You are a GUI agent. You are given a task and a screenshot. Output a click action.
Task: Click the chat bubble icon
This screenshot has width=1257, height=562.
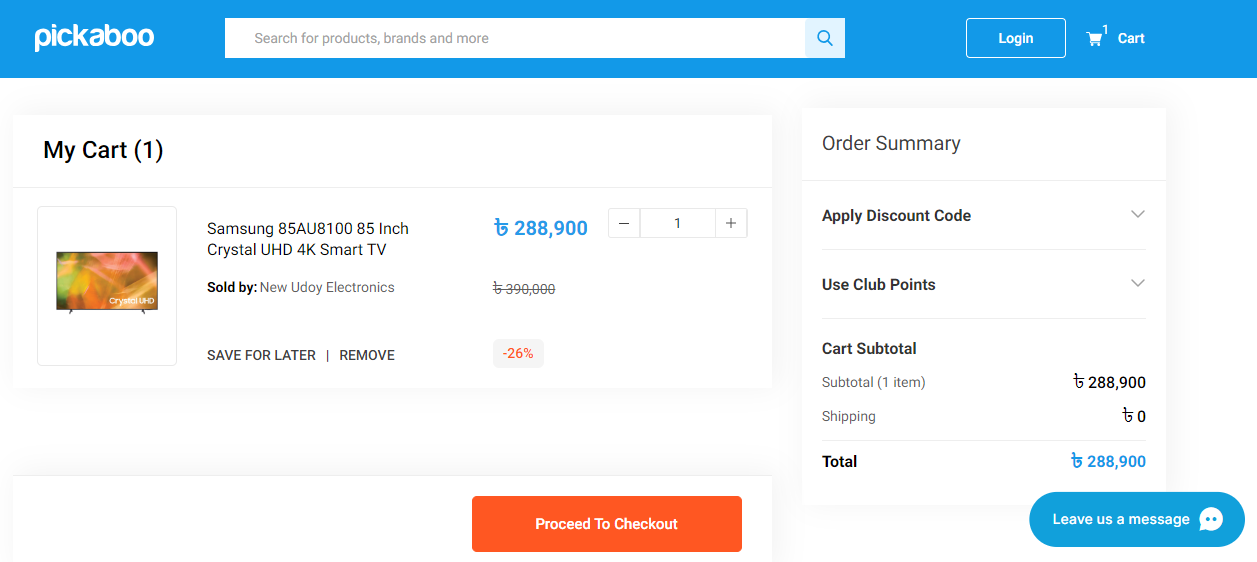pos(1210,519)
